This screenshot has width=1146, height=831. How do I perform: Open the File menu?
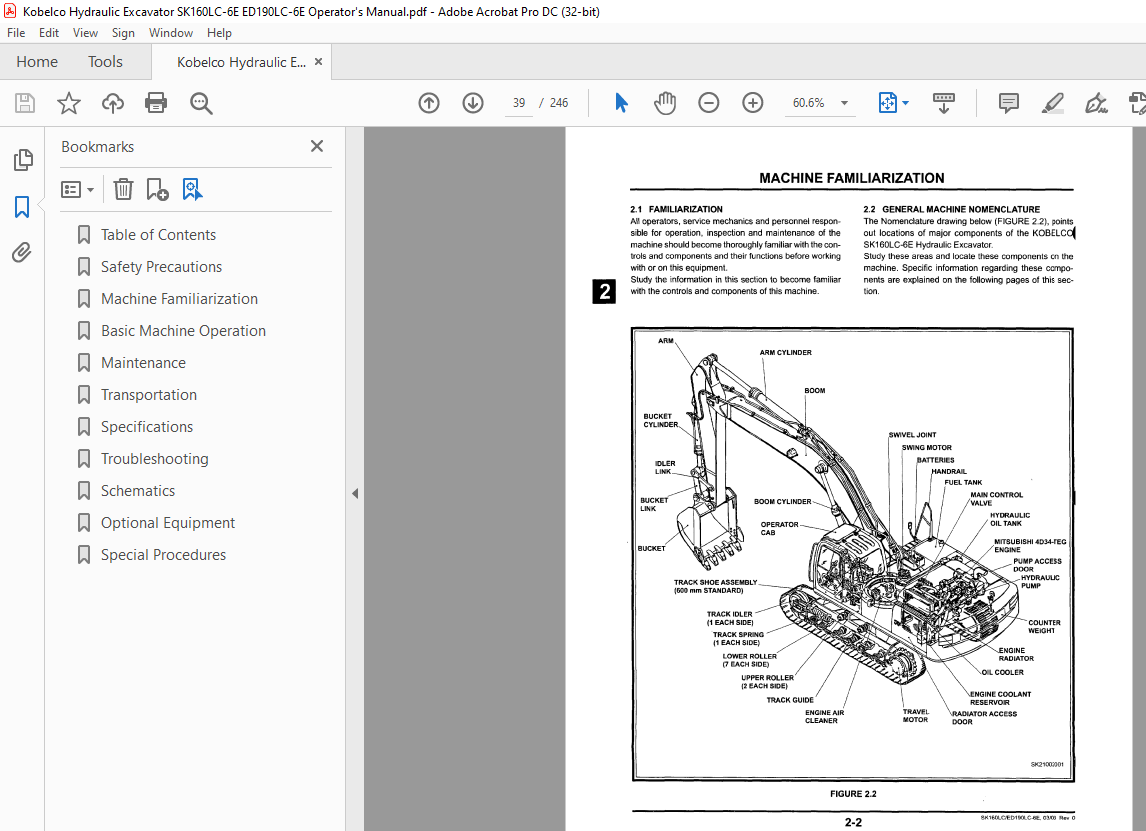point(16,33)
